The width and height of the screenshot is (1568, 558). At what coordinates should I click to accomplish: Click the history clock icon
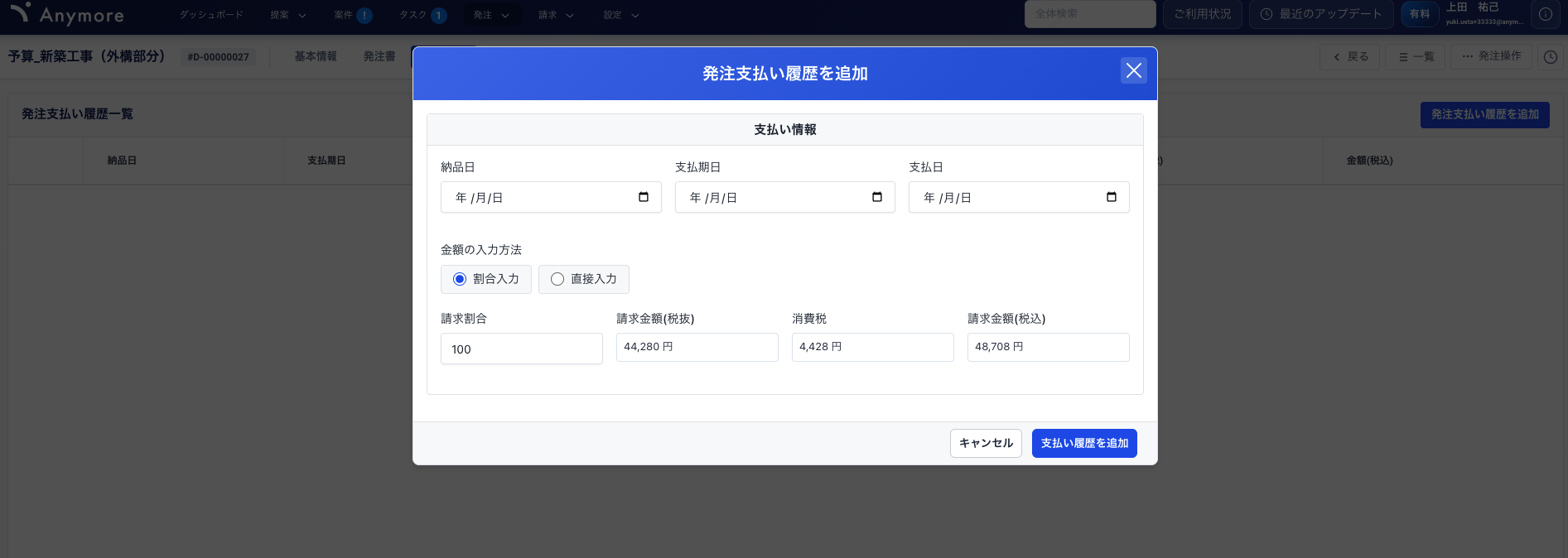(x=1551, y=57)
